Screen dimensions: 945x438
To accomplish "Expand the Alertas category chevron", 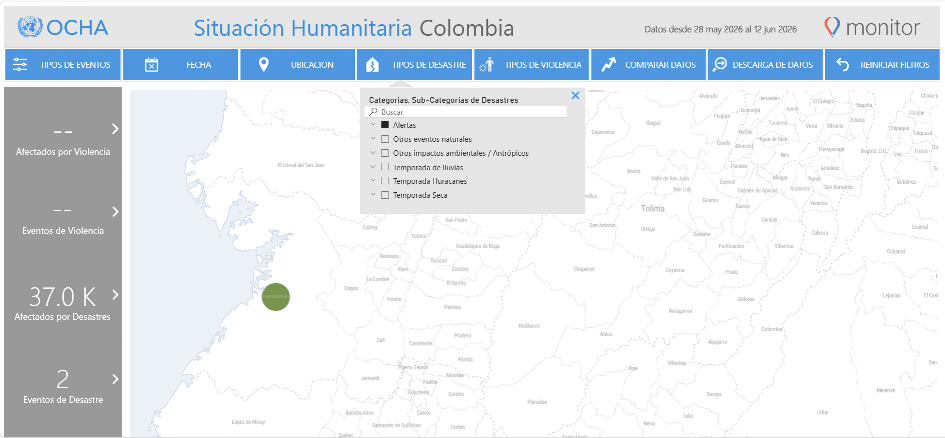I will click(x=373, y=125).
